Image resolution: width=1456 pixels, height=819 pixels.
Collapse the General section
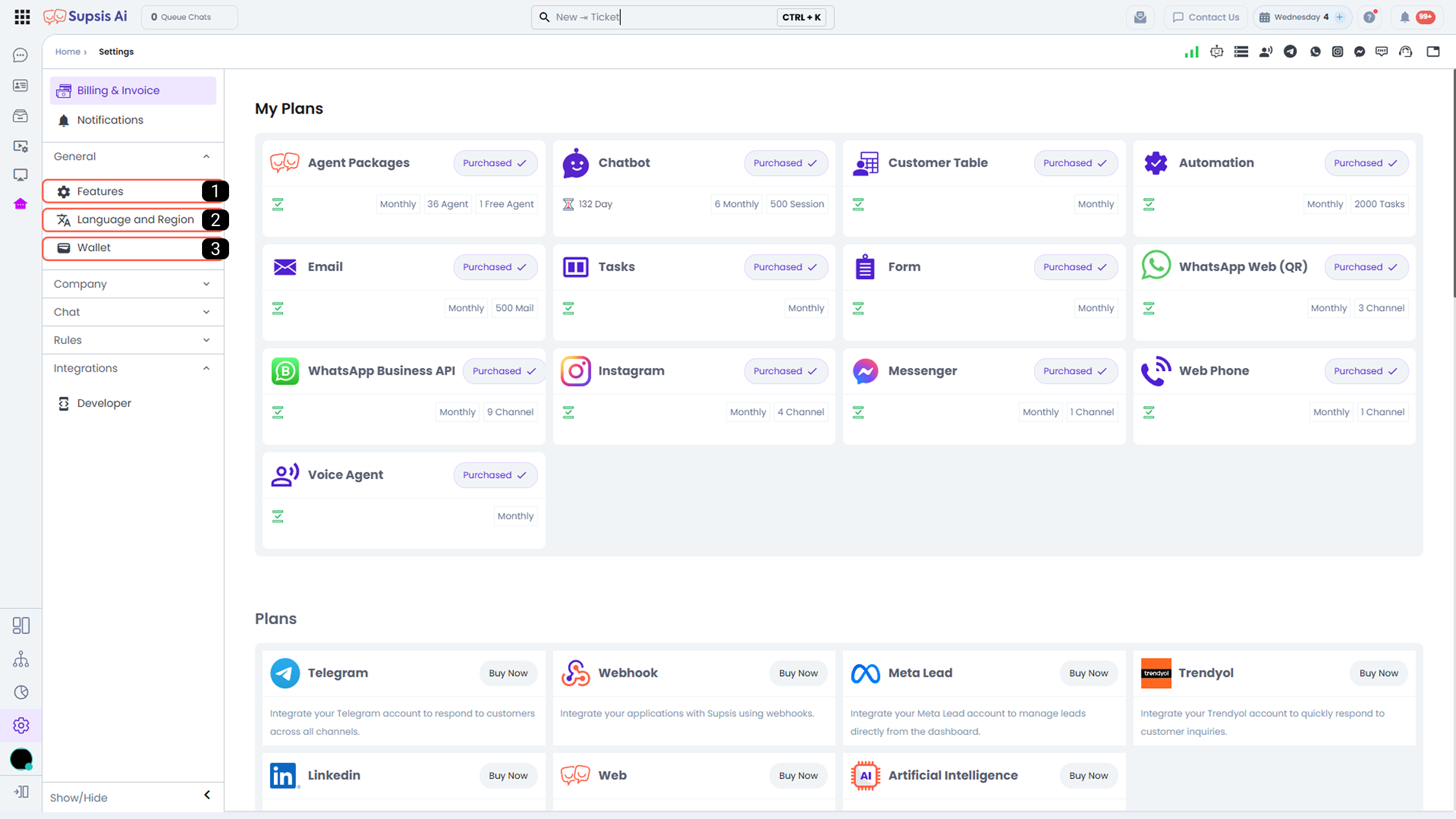(x=133, y=157)
